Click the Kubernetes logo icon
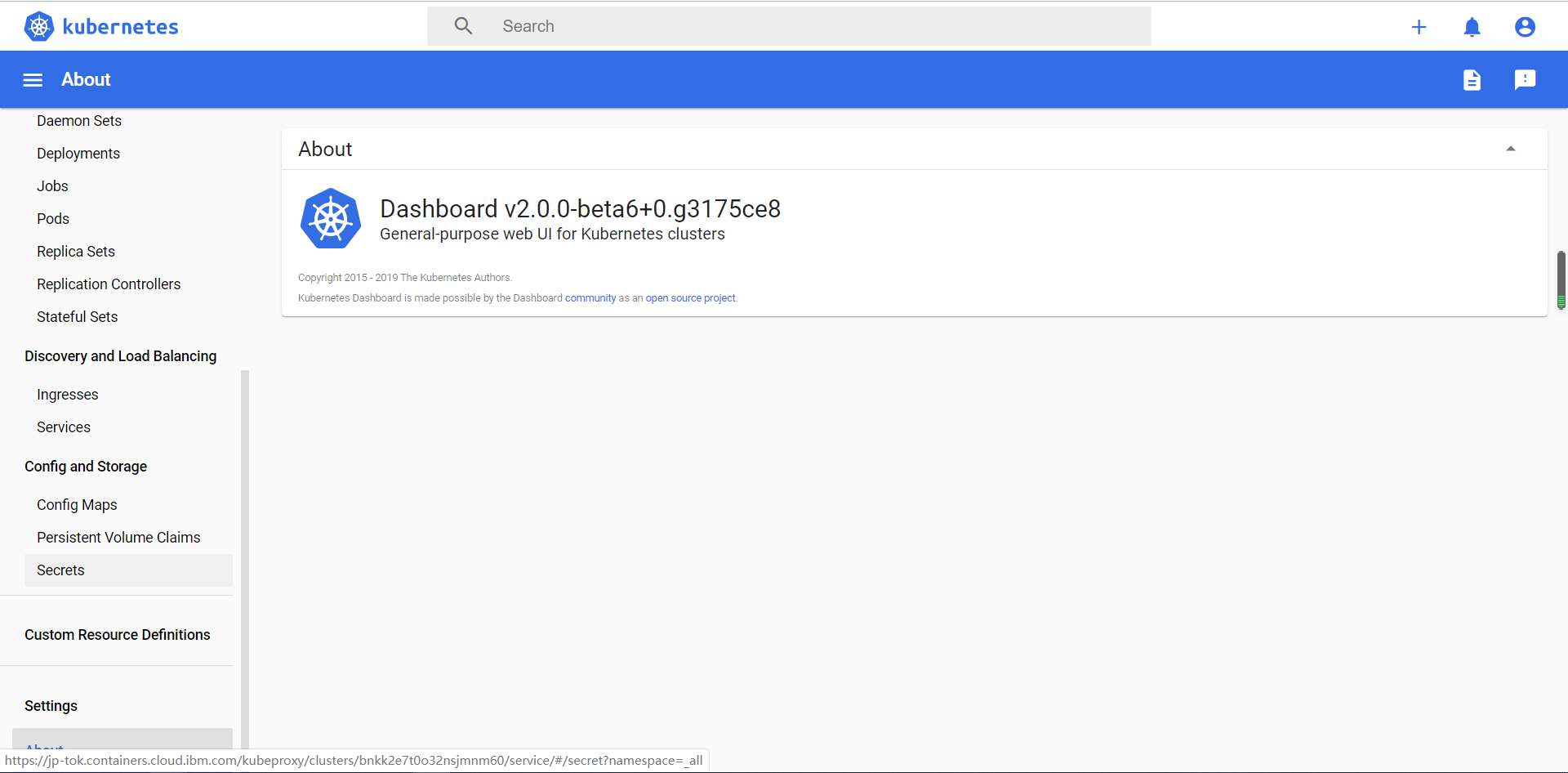 pos(38,26)
